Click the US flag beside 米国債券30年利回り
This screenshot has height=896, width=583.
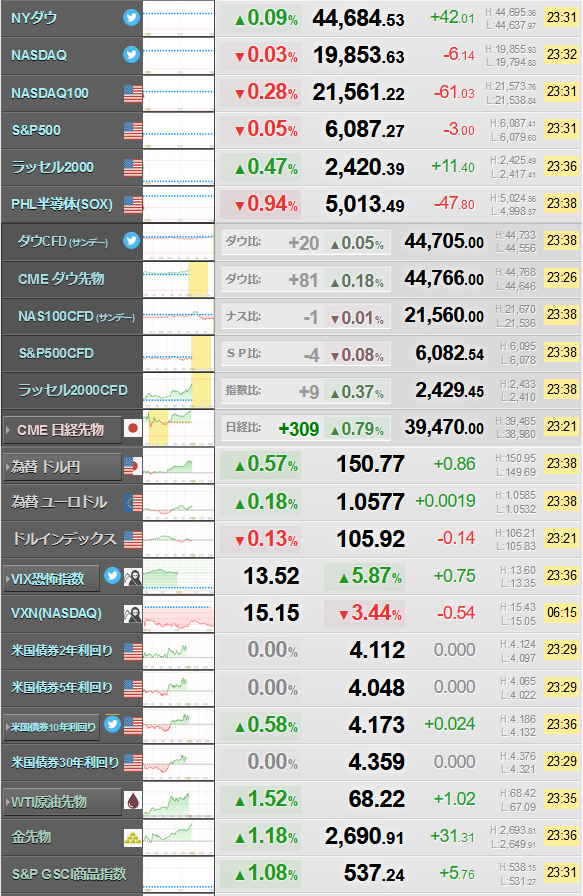(x=133, y=763)
